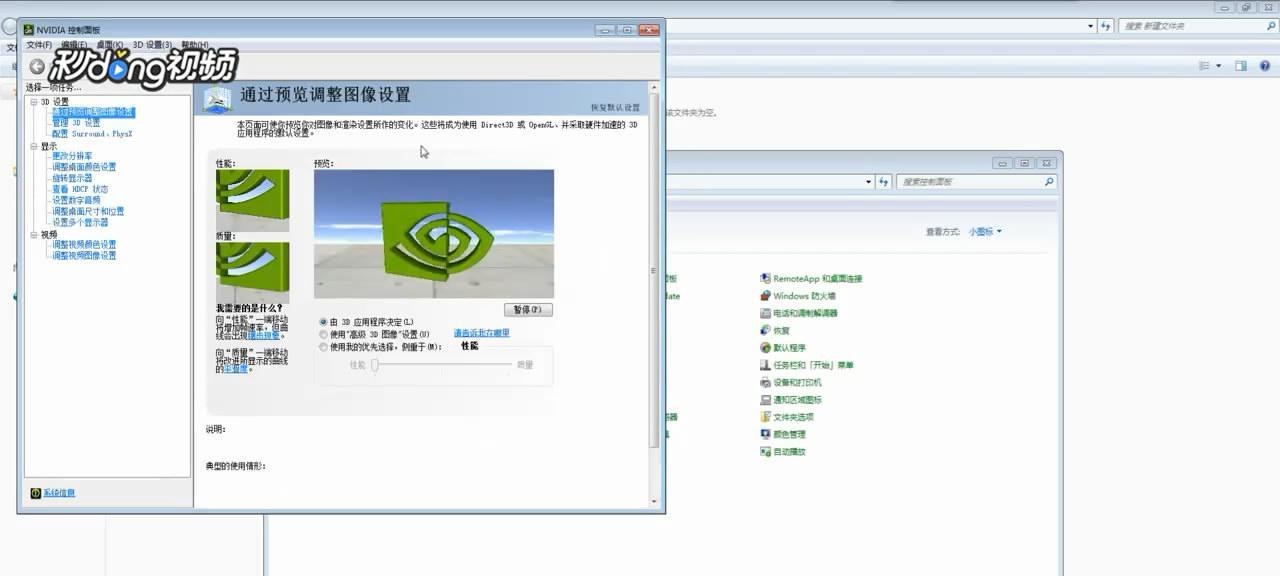This screenshot has height=576, width=1280.
Task: Open the Explorer view options dropdown arrow
Action: 1218,66
